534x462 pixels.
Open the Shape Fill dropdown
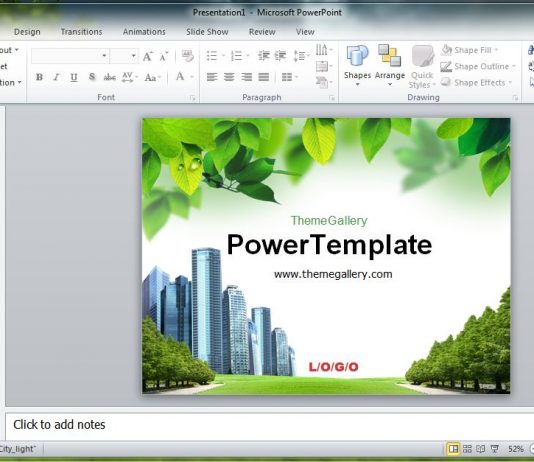(x=470, y=50)
